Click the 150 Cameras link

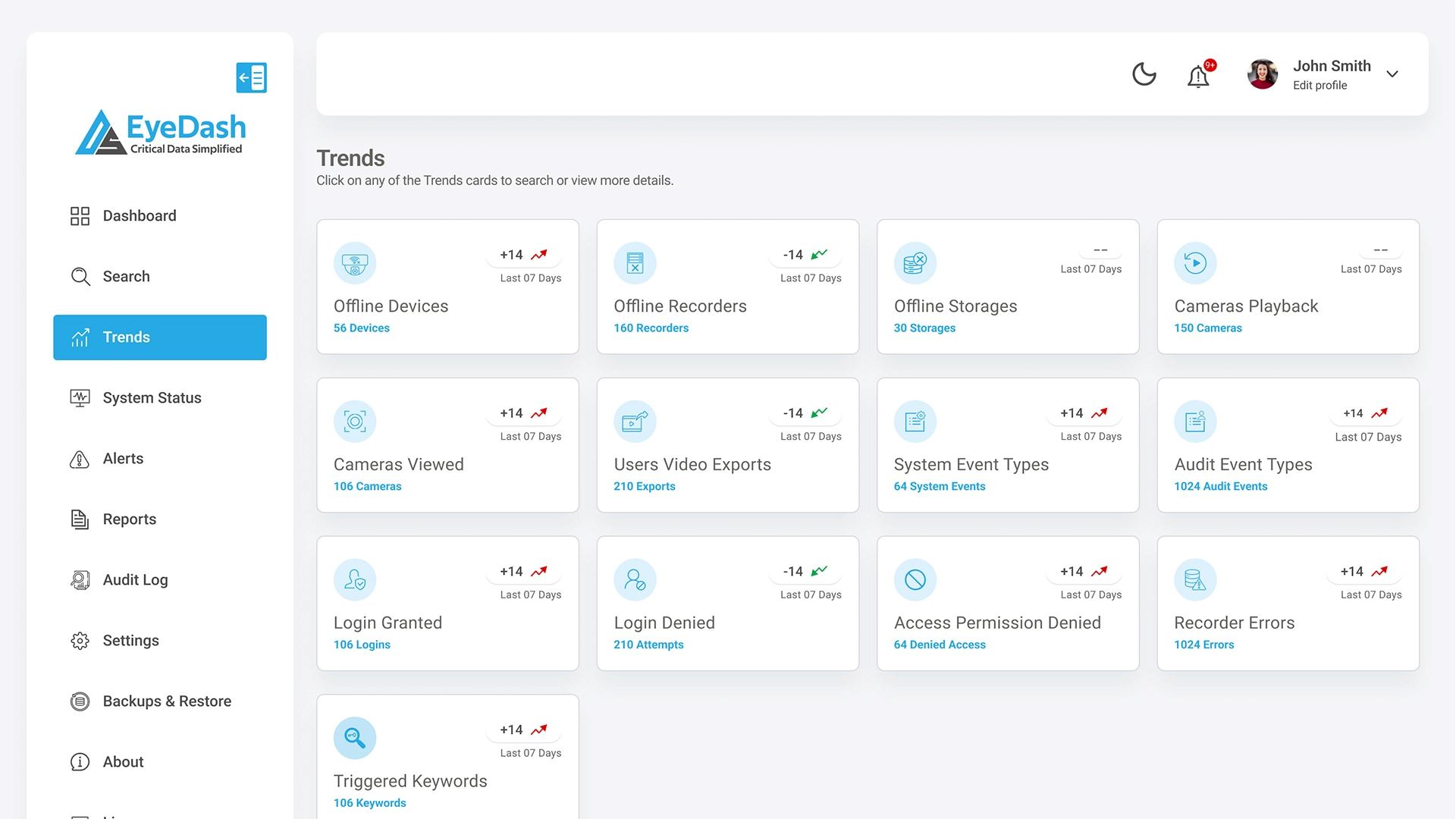coord(1208,328)
